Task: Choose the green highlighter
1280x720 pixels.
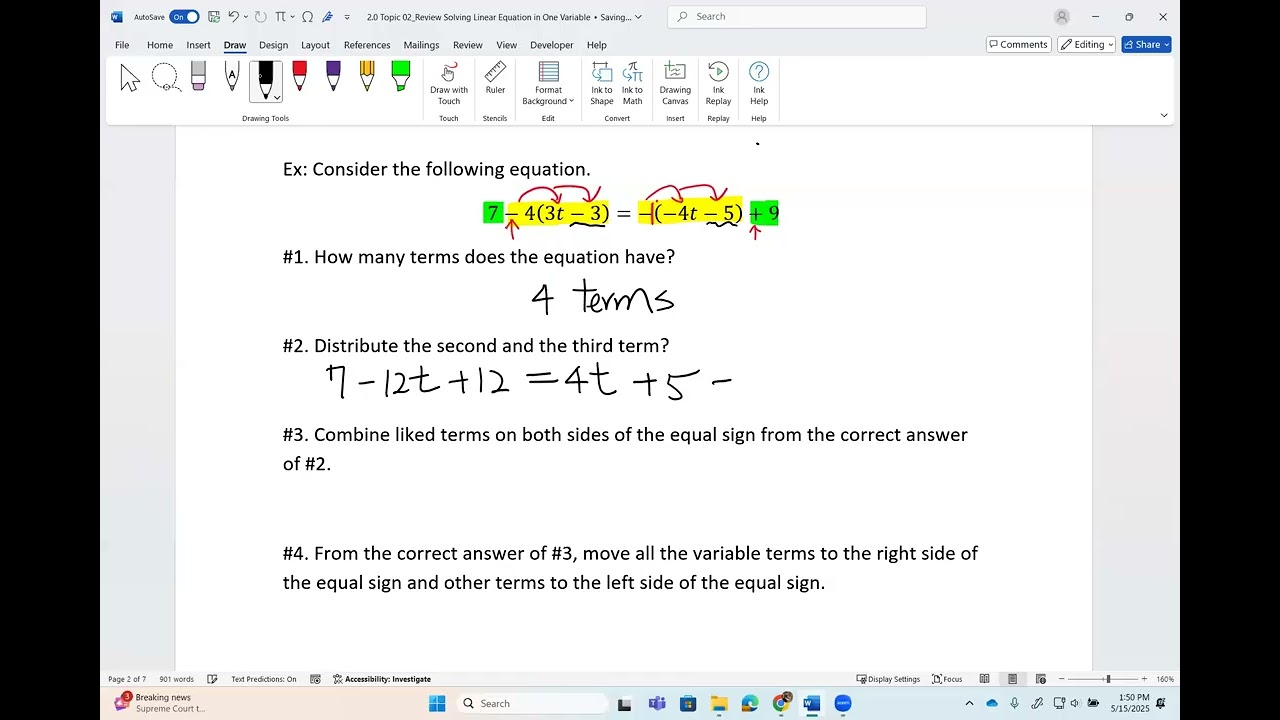Action: [401, 78]
